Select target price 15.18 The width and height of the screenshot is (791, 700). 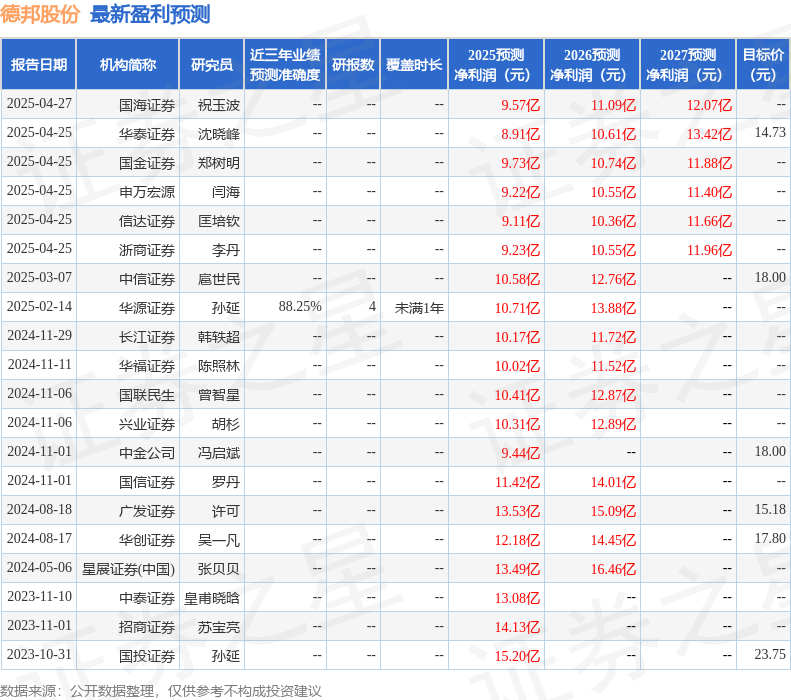coord(770,509)
